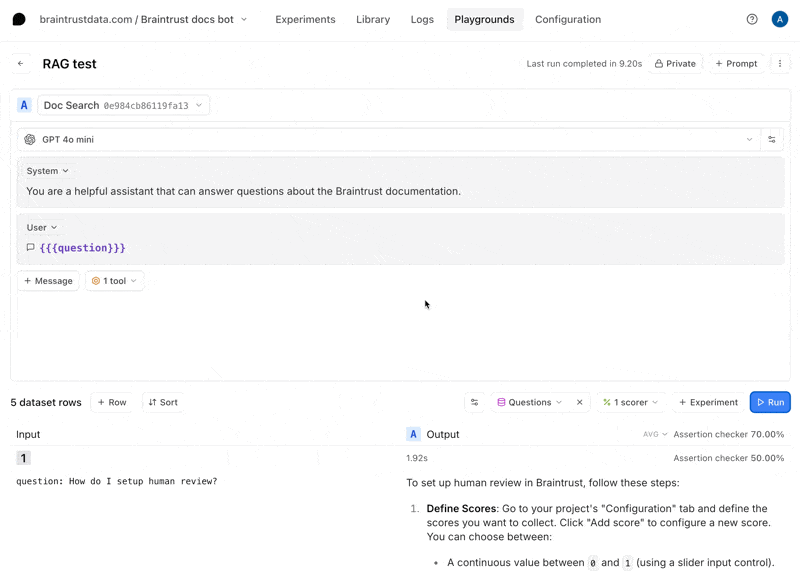Open the AVG aggregation dropdown
Image resolution: width=800 pixels, height=572 pixels.
[x=655, y=435]
